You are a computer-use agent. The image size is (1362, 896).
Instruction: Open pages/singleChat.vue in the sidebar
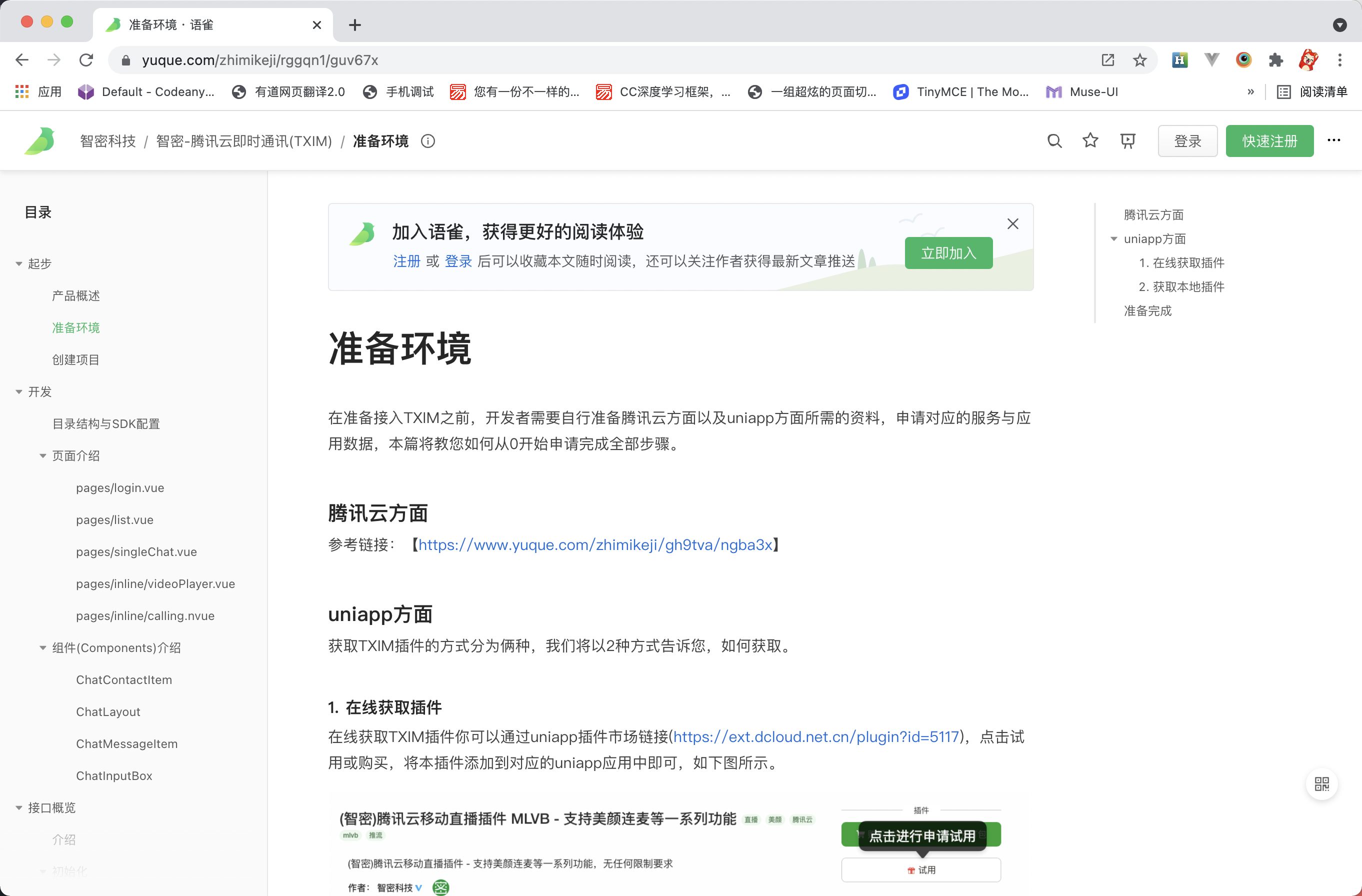click(x=137, y=552)
